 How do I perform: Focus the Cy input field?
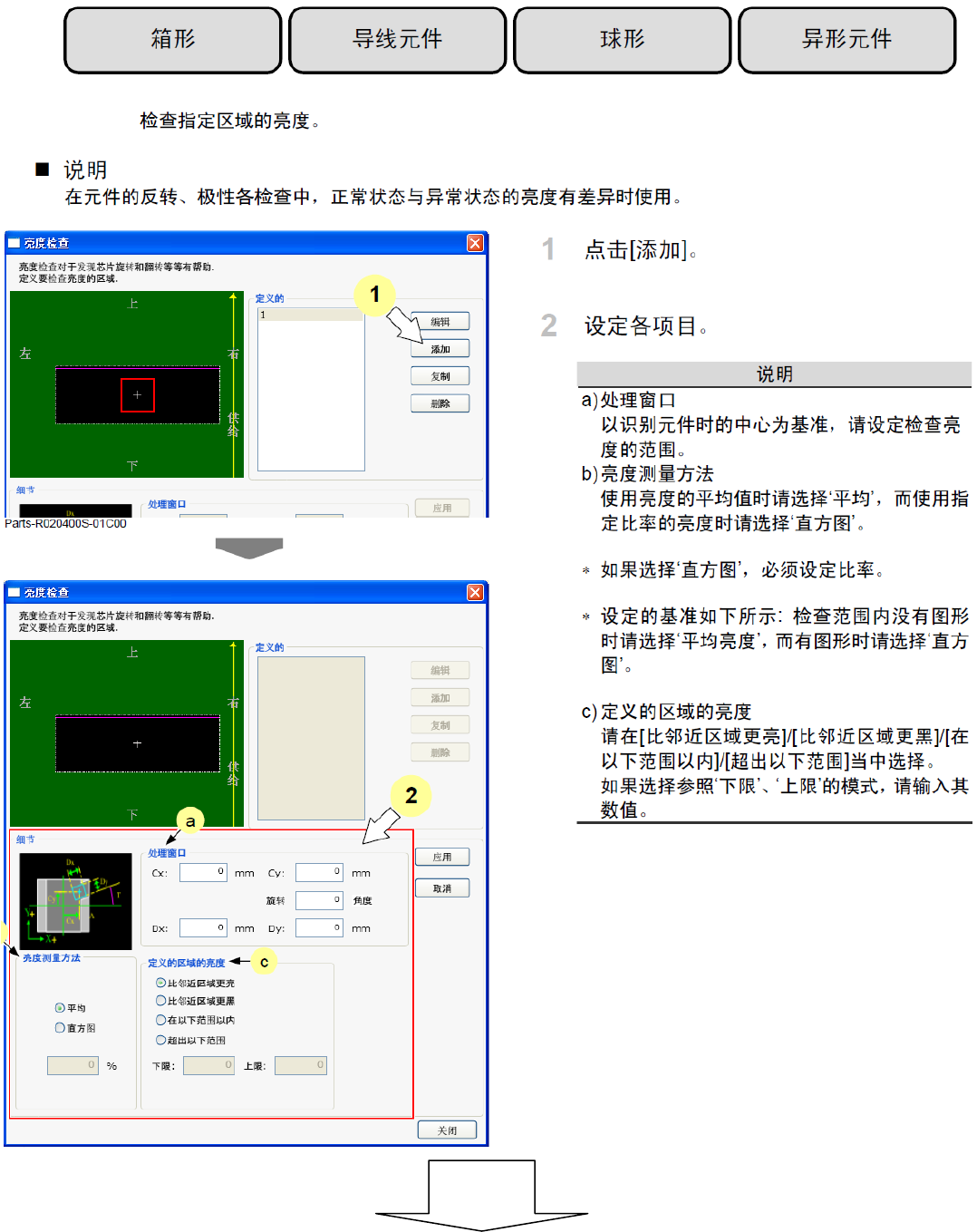pyautogui.click(x=319, y=872)
